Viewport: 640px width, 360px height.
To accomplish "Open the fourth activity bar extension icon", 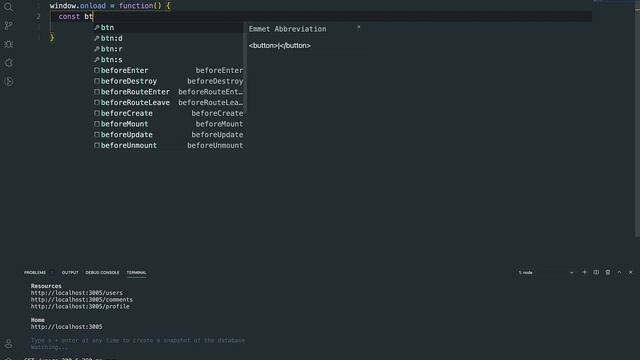I will pos(8,63).
